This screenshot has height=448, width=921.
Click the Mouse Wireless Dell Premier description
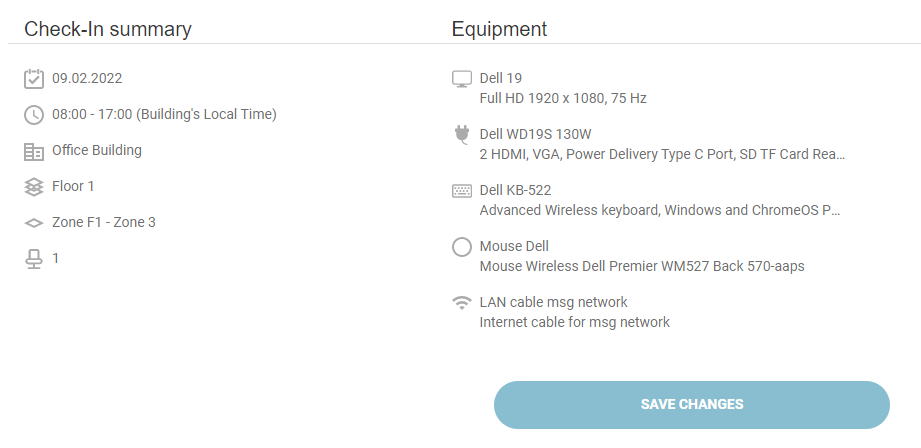tap(642, 266)
